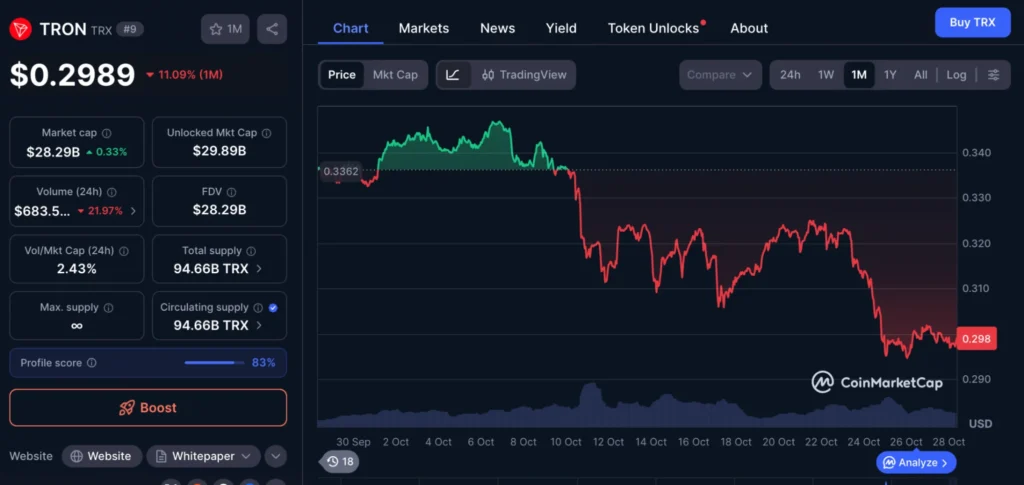
Task: Click the Market cap info icon
Action: (107, 133)
